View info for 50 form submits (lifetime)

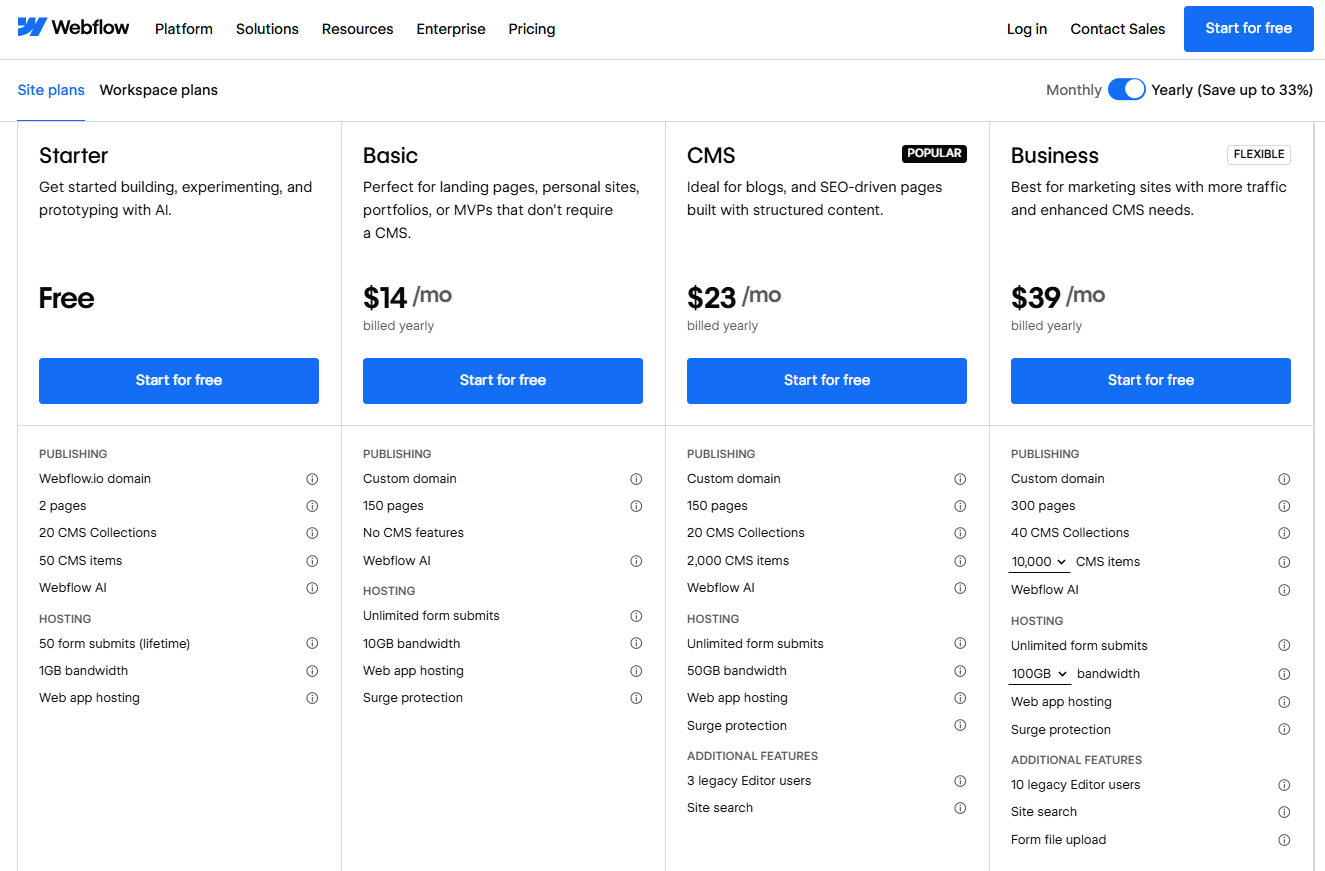[312, 643]
